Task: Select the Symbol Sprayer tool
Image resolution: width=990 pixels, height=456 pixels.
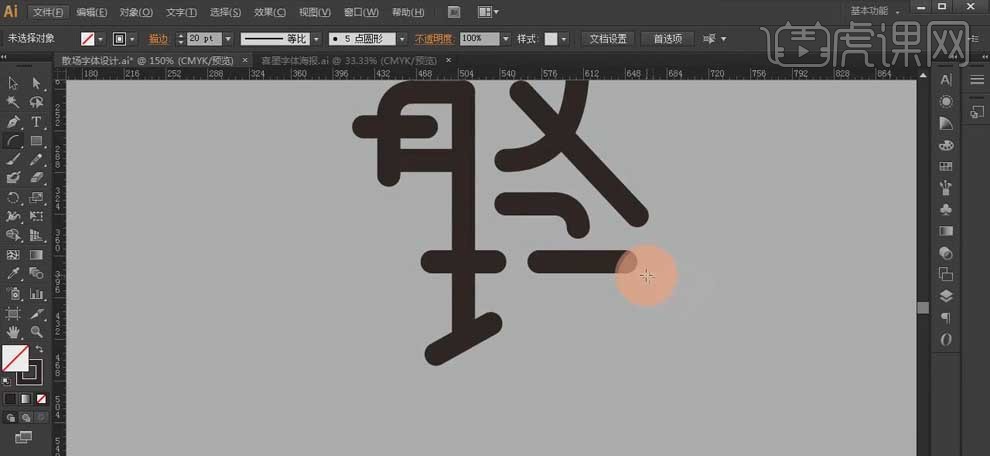Action: click(13, 294)
